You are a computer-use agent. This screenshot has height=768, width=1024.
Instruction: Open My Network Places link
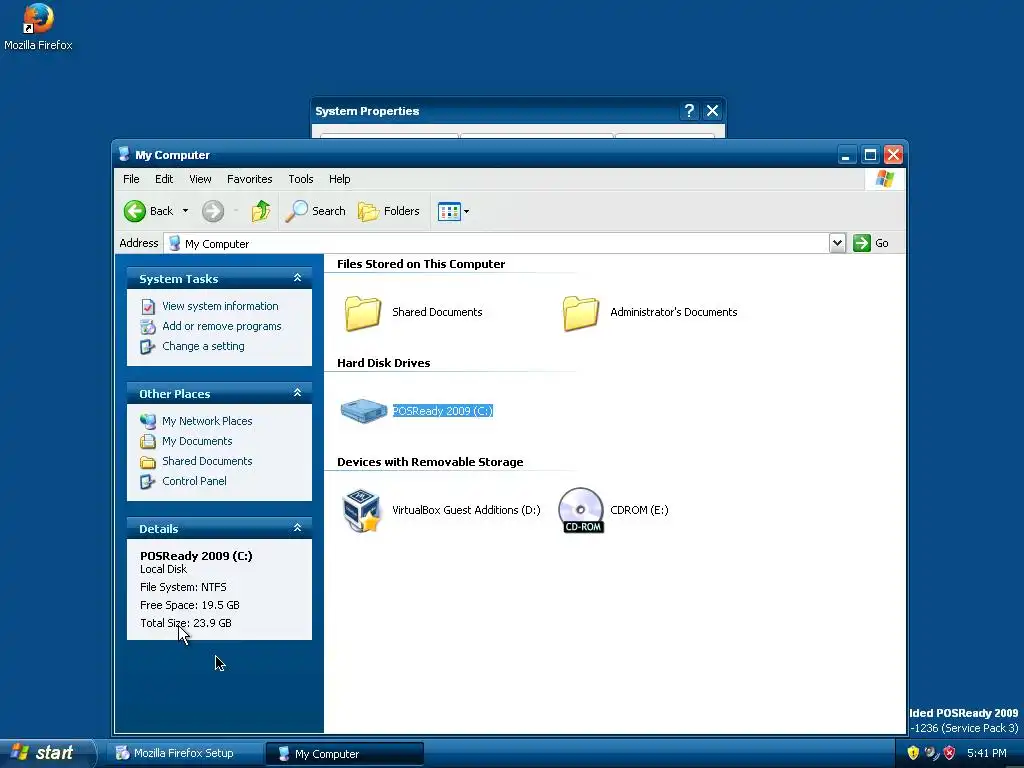(x=207, y=421)
